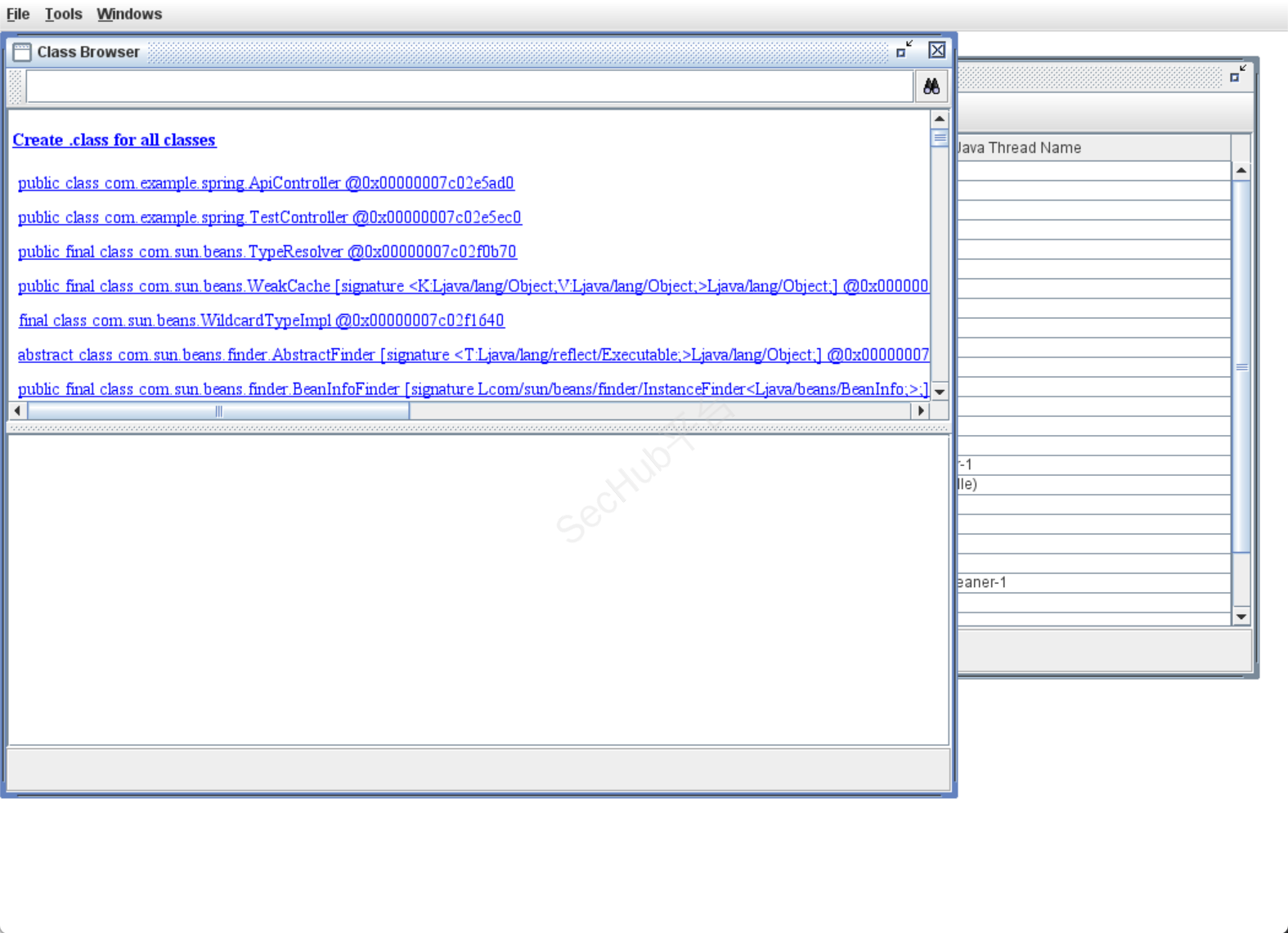Open the TestController class link
1288x933 pixels.
pyautogui.click(x=269, y=218)
